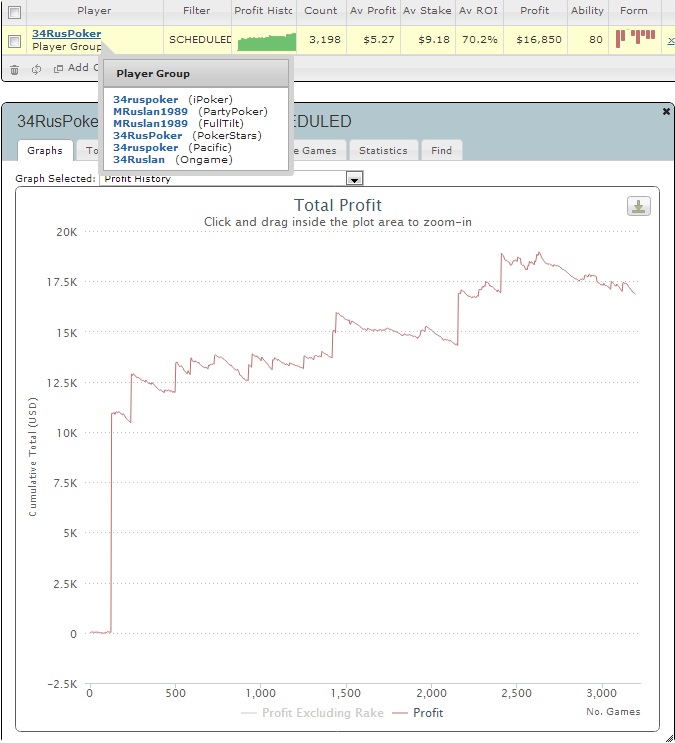675x743 pixels.
Task: Click the Total Profit chart title
Action: pyautogui.click(x=338, y=205)
